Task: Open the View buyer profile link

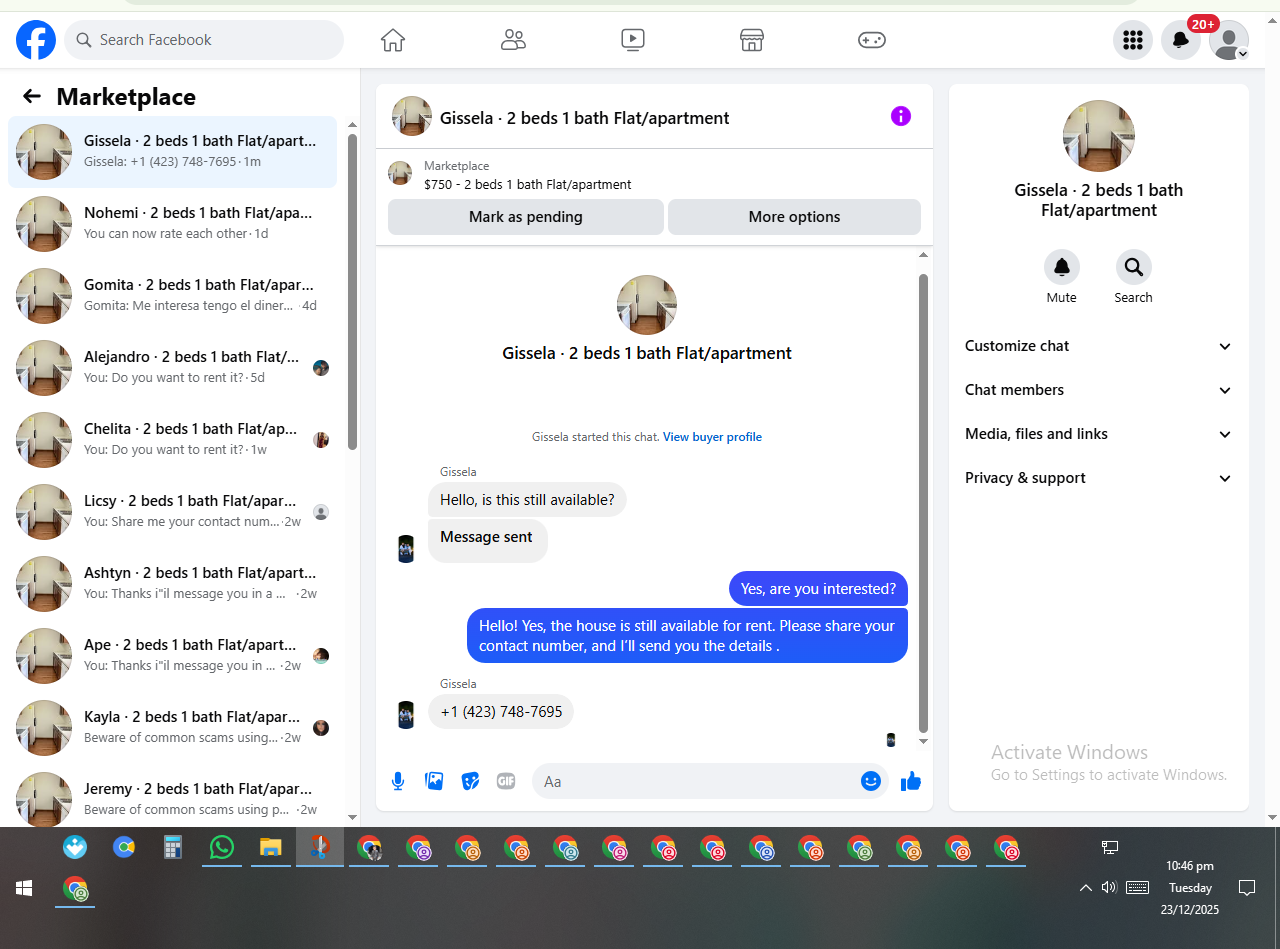Action: 712,437
